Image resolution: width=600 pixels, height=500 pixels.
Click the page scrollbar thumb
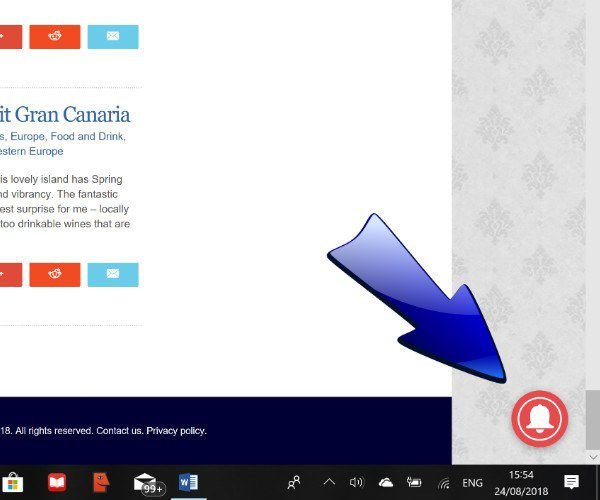593,420
